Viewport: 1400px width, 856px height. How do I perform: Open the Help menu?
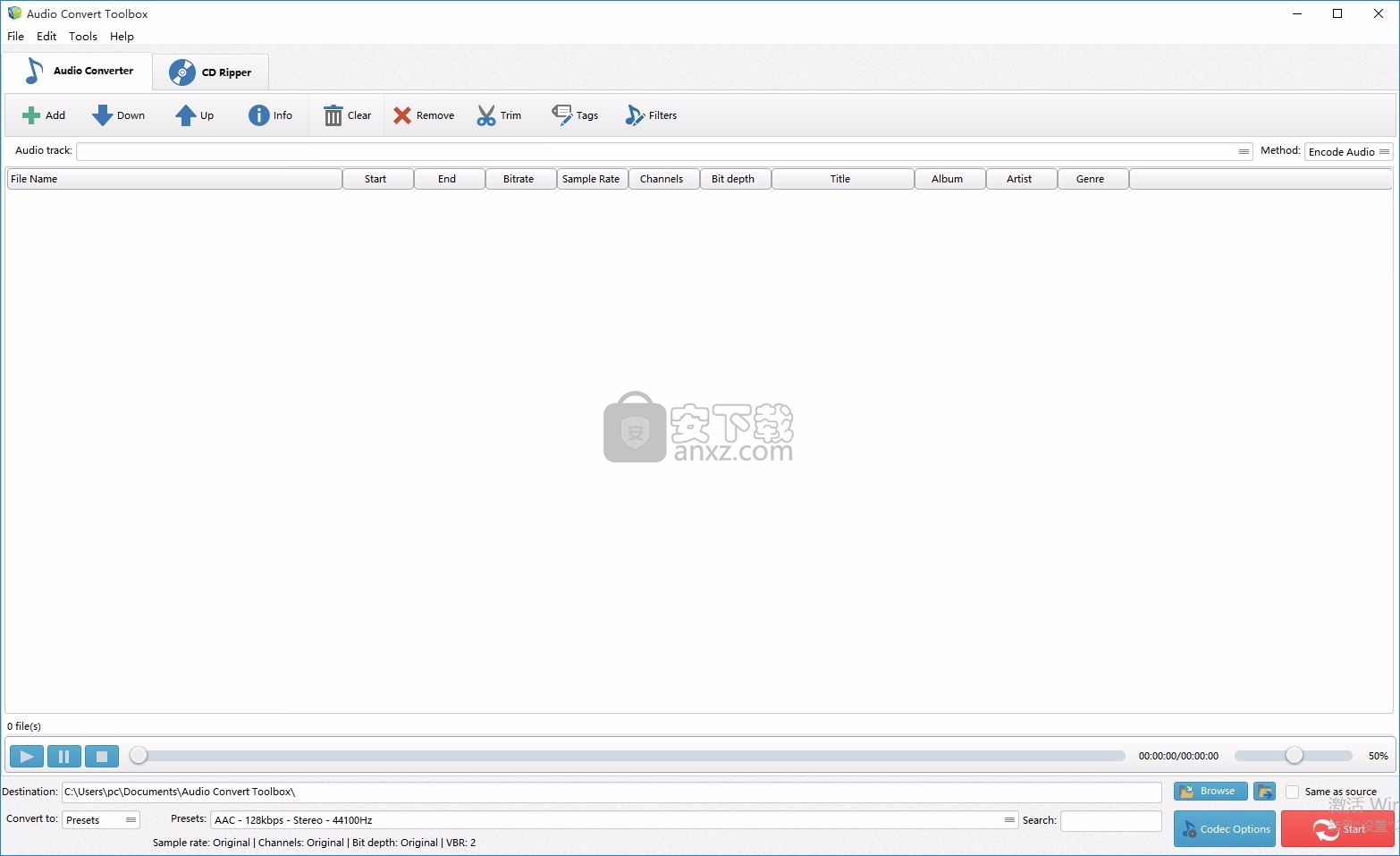[x=122, y=37]
